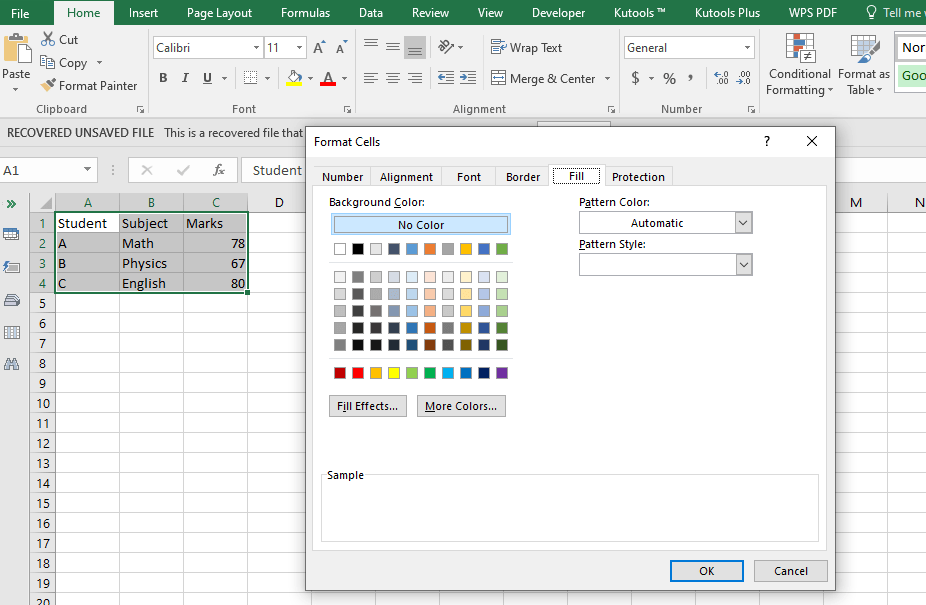Increase font size with the larger A
Image resolution: width=926 pixels, height=605 pixels.
point(319,48)
